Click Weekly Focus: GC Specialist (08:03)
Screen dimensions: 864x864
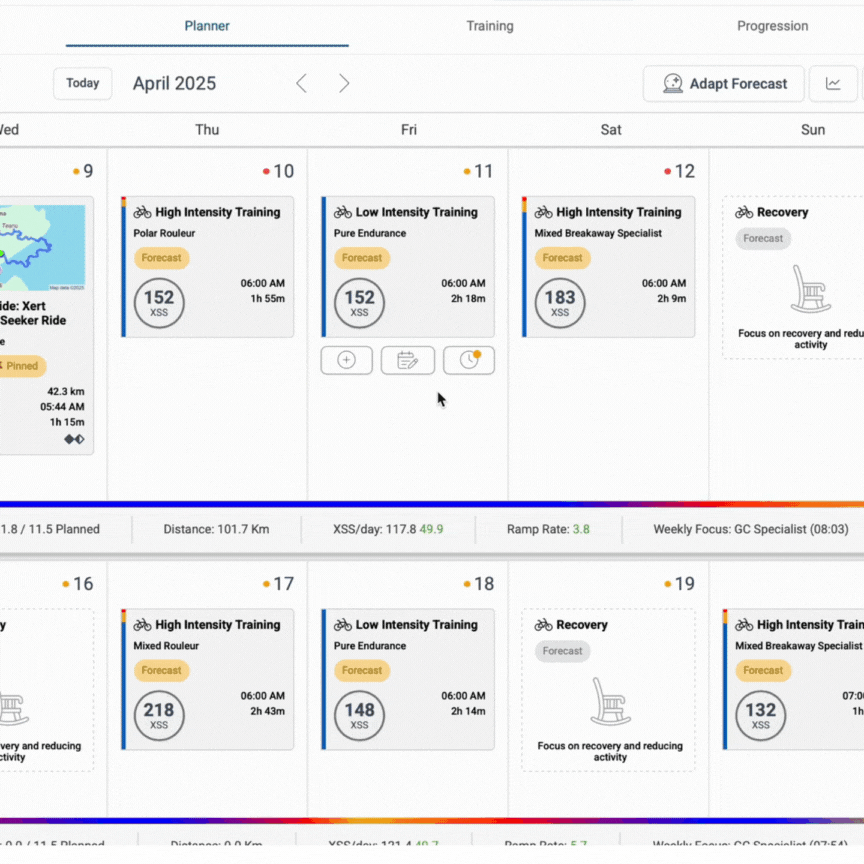[751, 529]
